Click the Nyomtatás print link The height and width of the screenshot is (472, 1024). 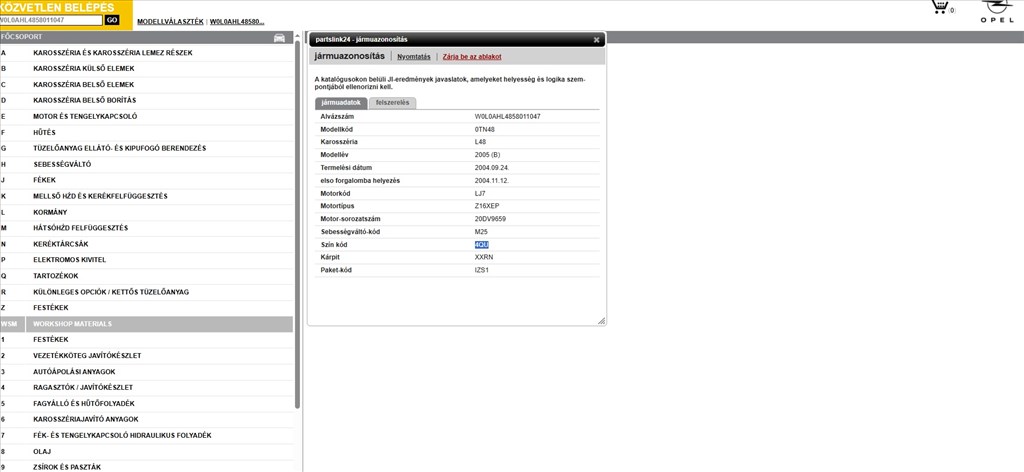point(413,57)
